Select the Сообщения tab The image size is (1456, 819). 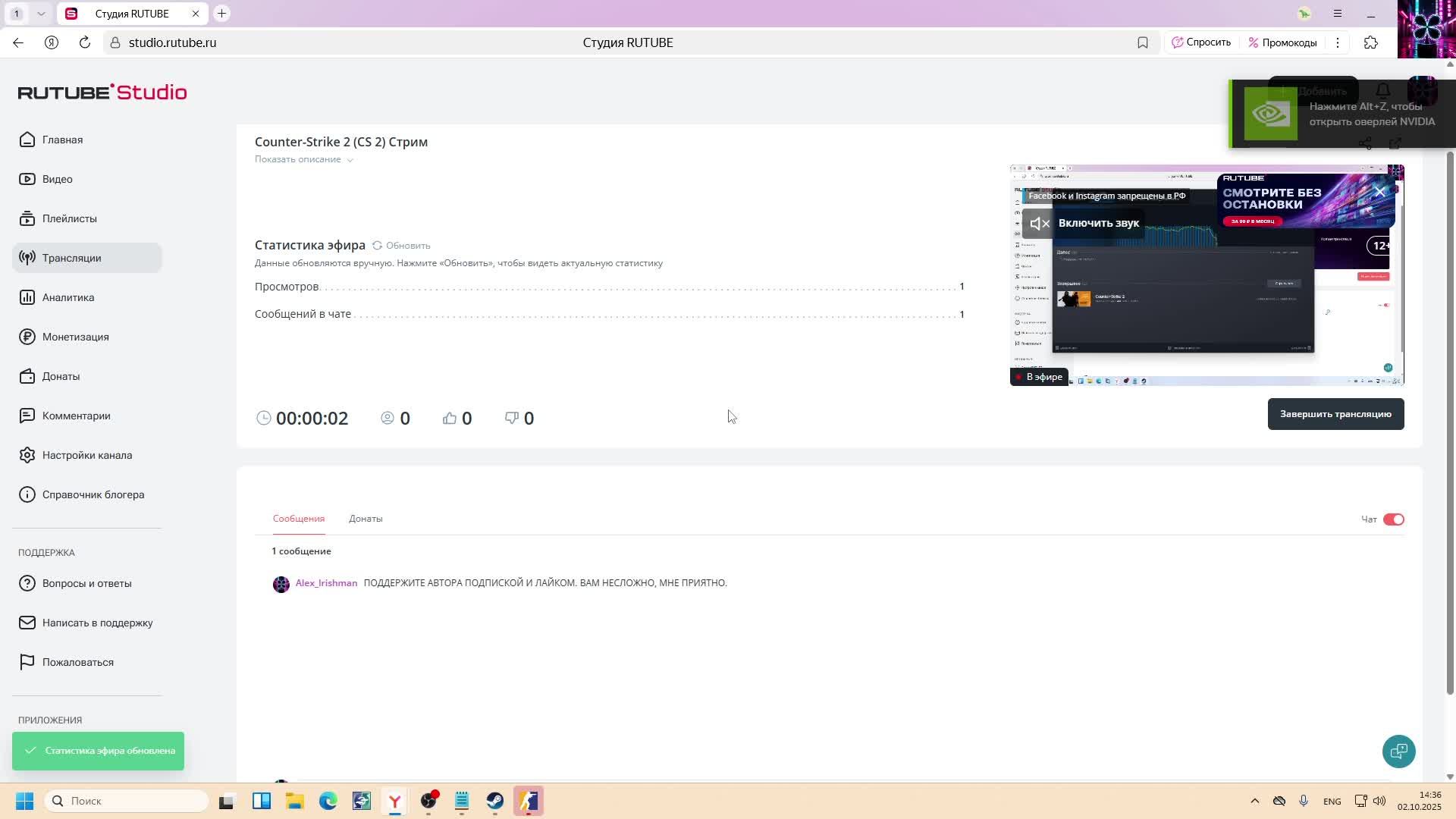(299, 519)
